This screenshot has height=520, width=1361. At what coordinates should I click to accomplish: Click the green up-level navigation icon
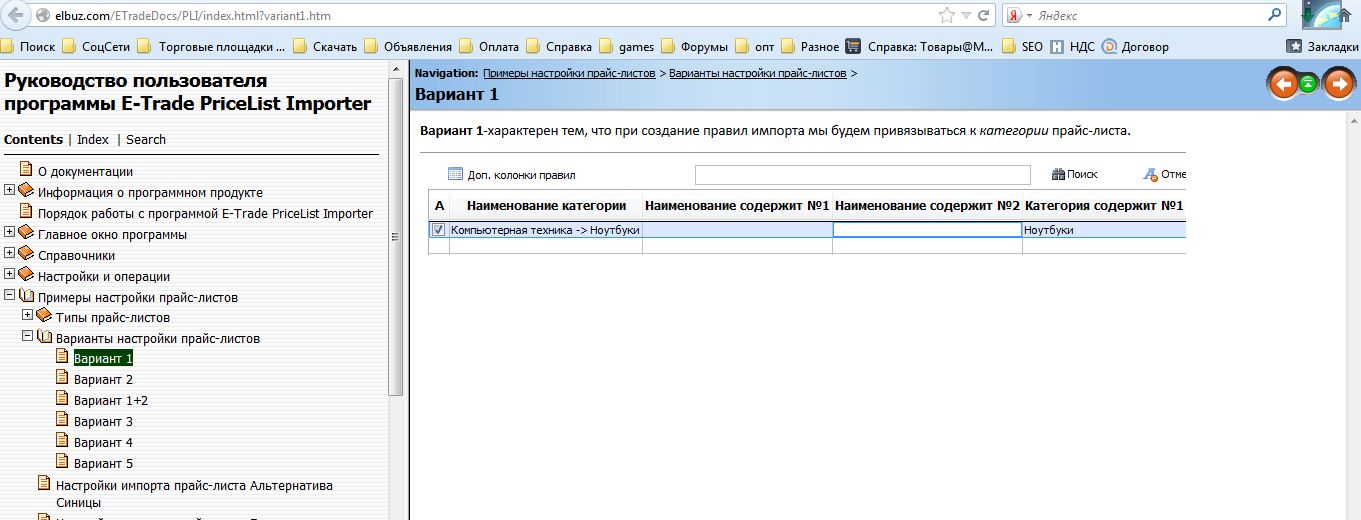click(x=1309, y=85)
